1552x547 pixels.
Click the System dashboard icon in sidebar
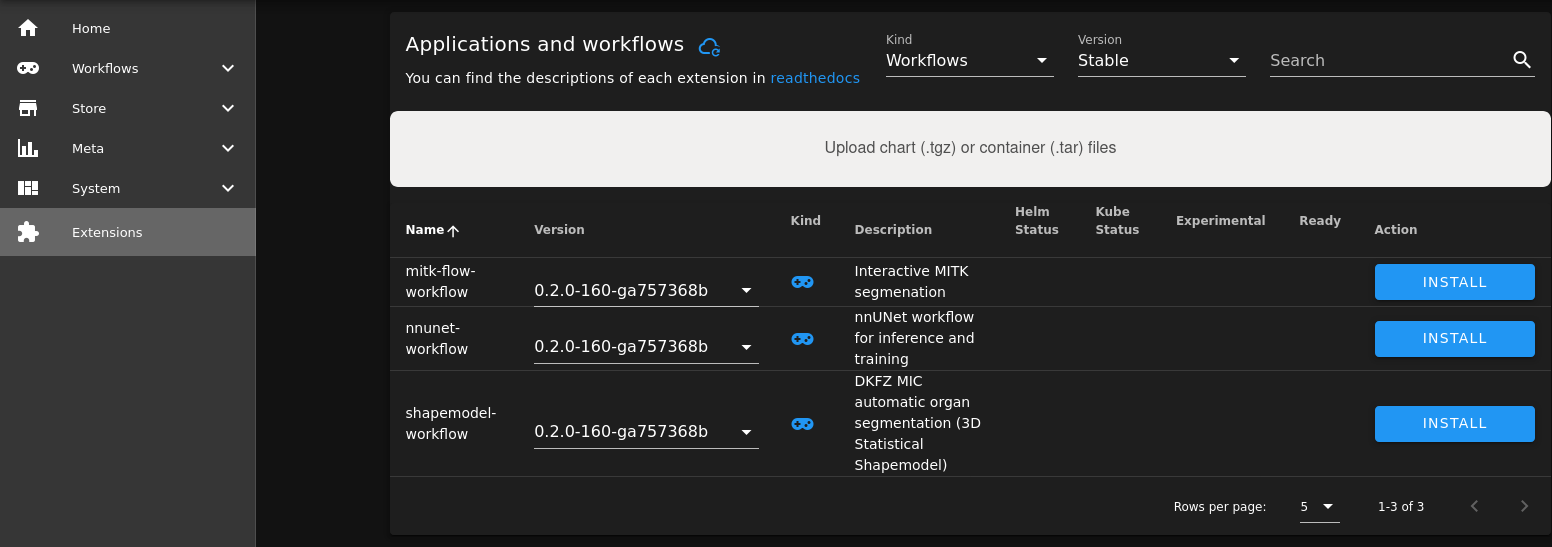(x=28, y=188)
